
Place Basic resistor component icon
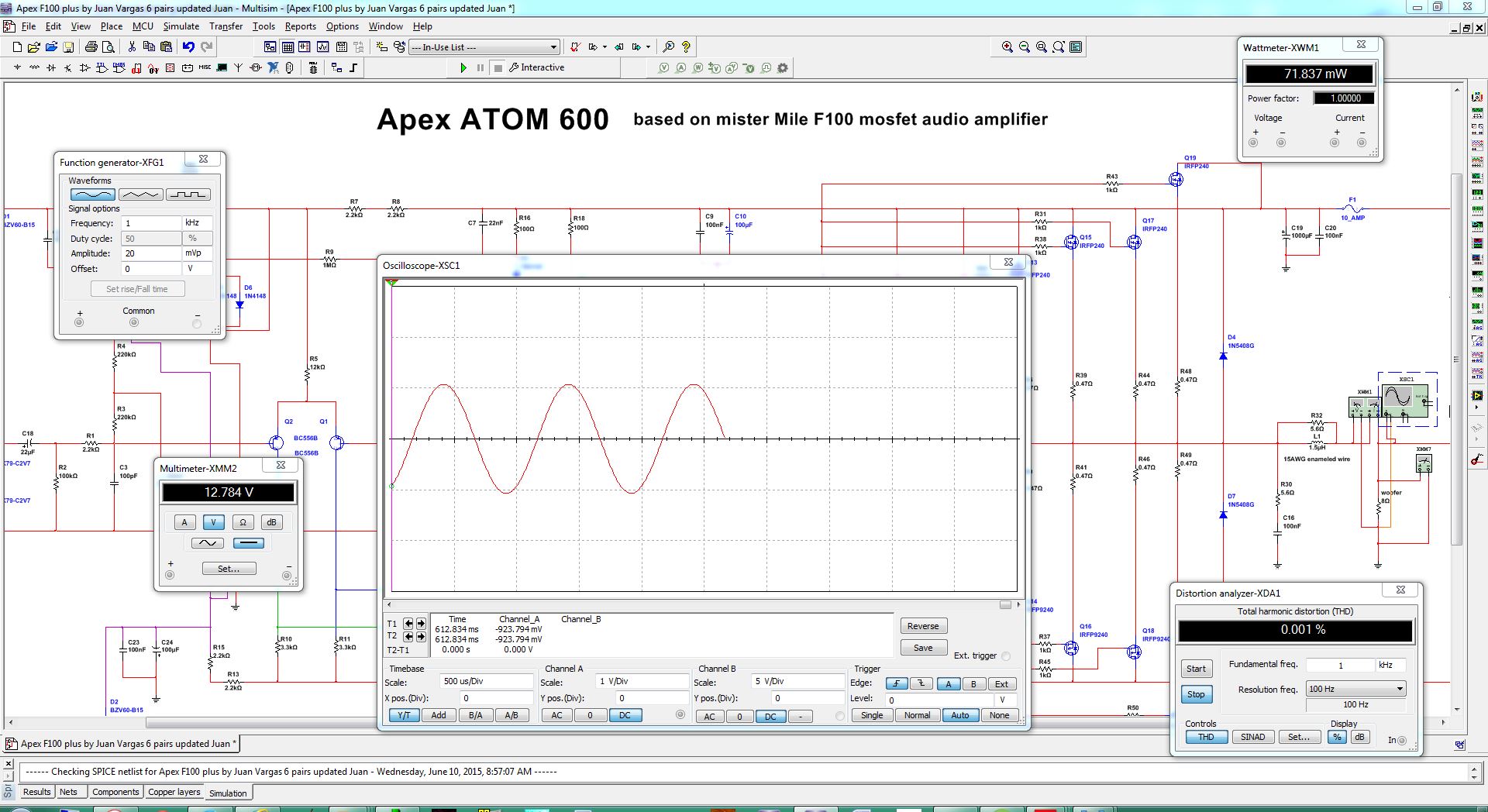coord(34,68)
